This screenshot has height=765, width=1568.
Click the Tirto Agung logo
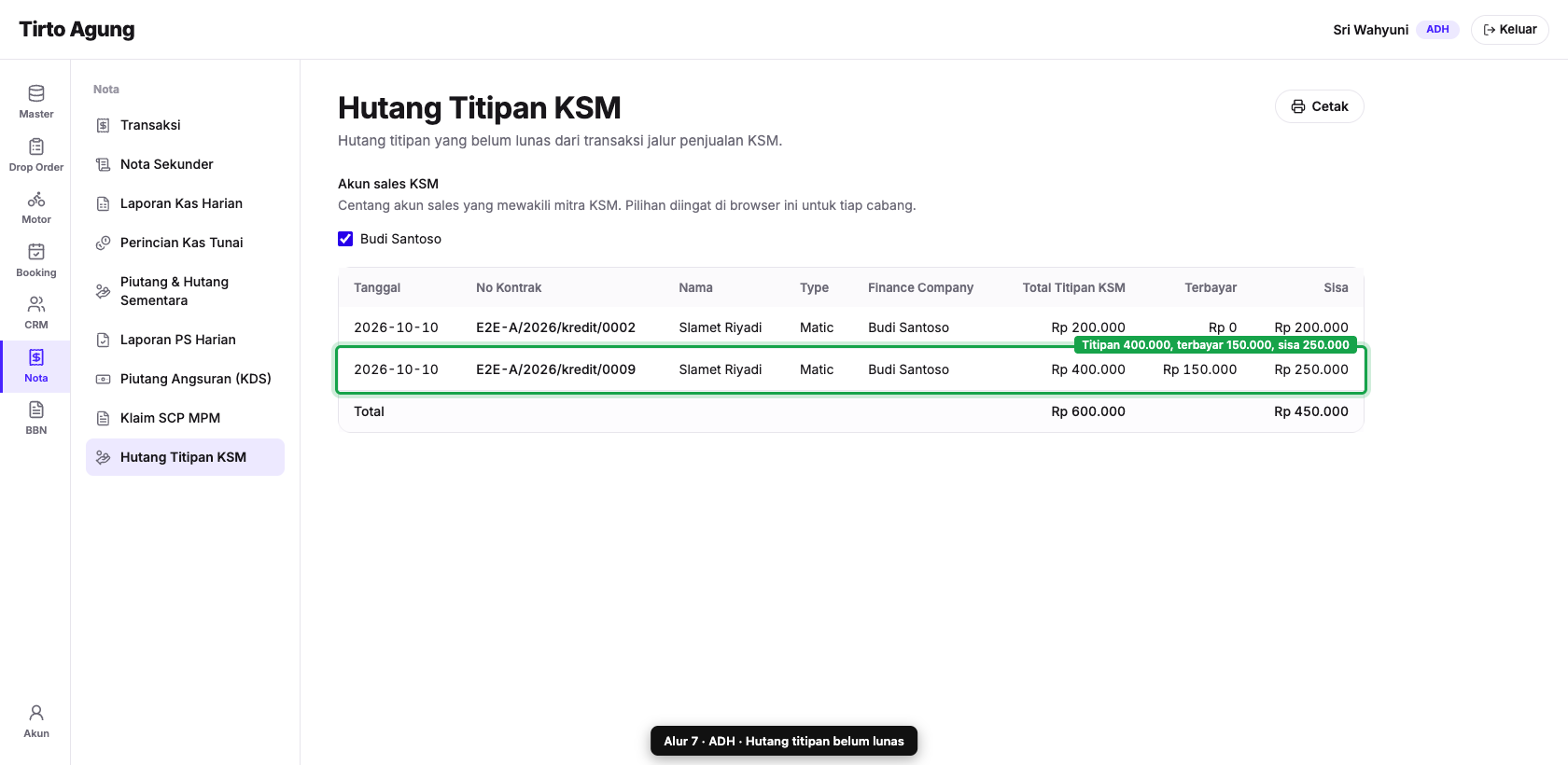(x=77, y=30)
